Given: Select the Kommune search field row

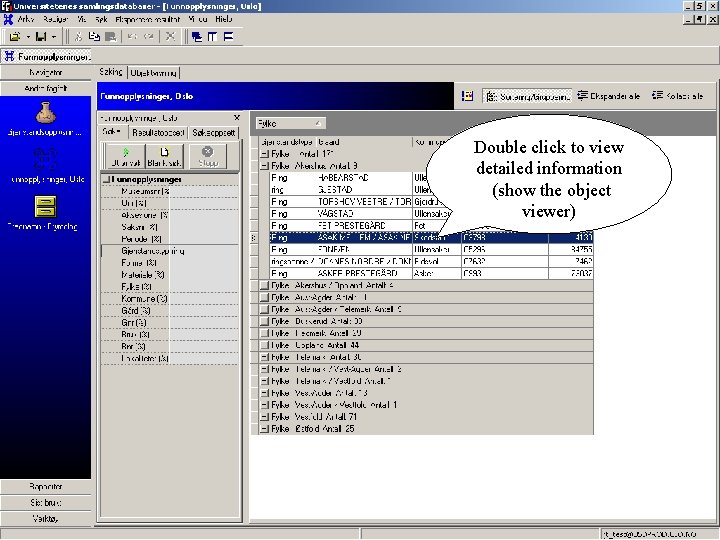Looking at the screenshot, I should (x=169, y=299).
